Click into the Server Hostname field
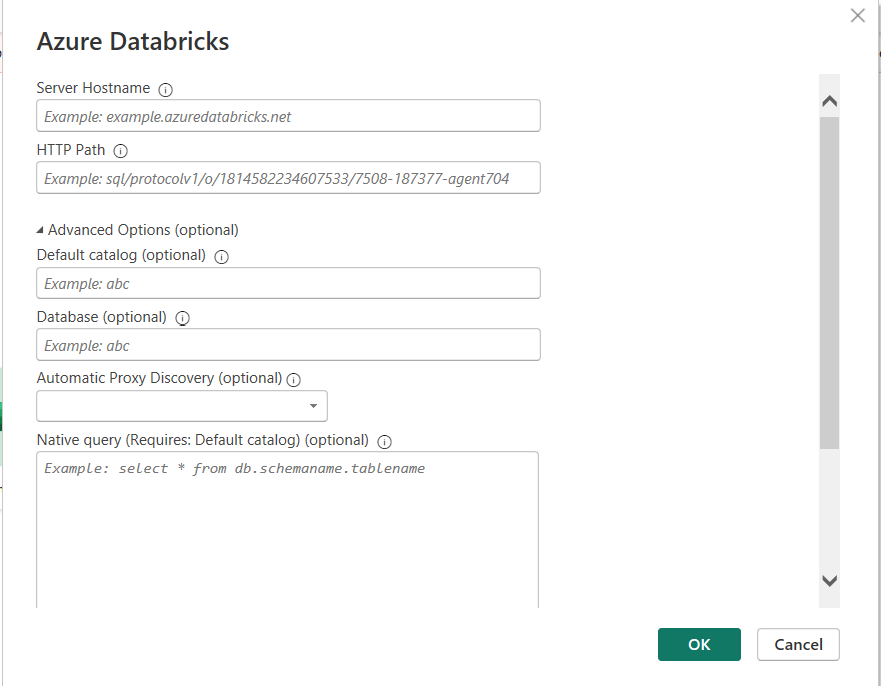This screenshot has height=686, width=881. [288, 116]
